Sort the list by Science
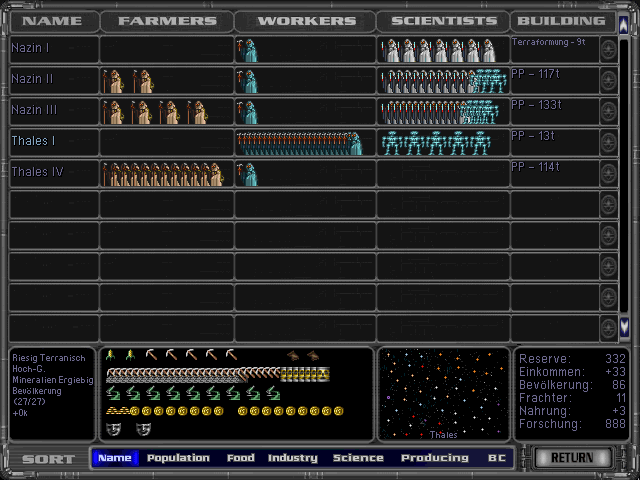The height and width of the screenshot is (480, 640). 358,458
